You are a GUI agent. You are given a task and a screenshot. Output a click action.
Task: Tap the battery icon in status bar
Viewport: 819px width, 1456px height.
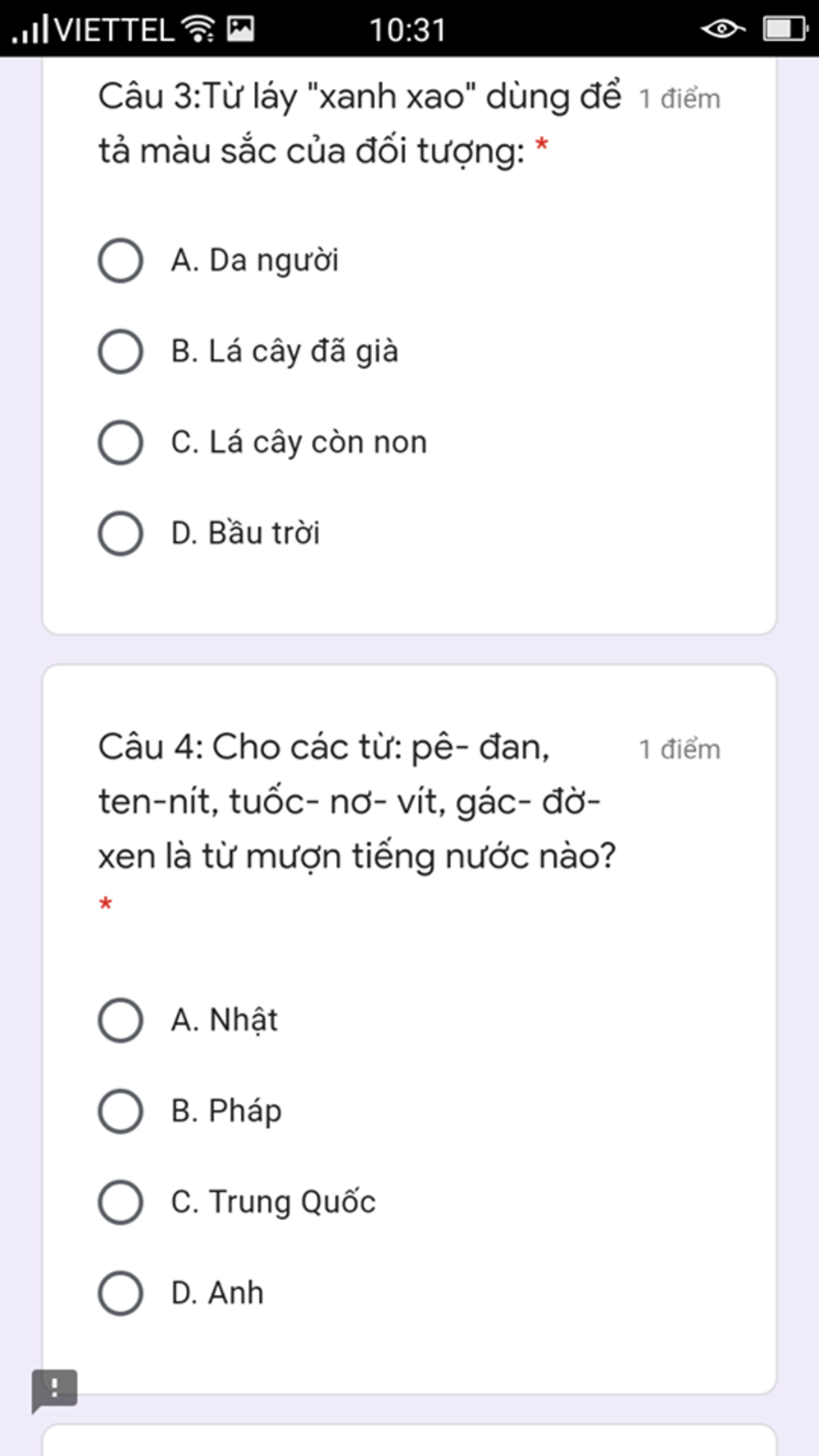coord(785,30)
